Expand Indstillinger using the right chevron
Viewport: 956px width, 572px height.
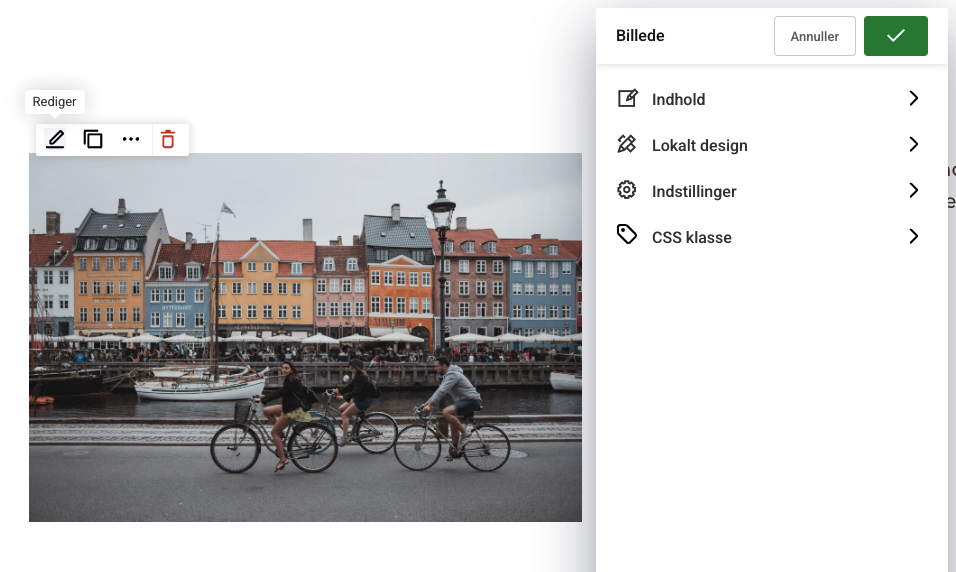[913, 190]
